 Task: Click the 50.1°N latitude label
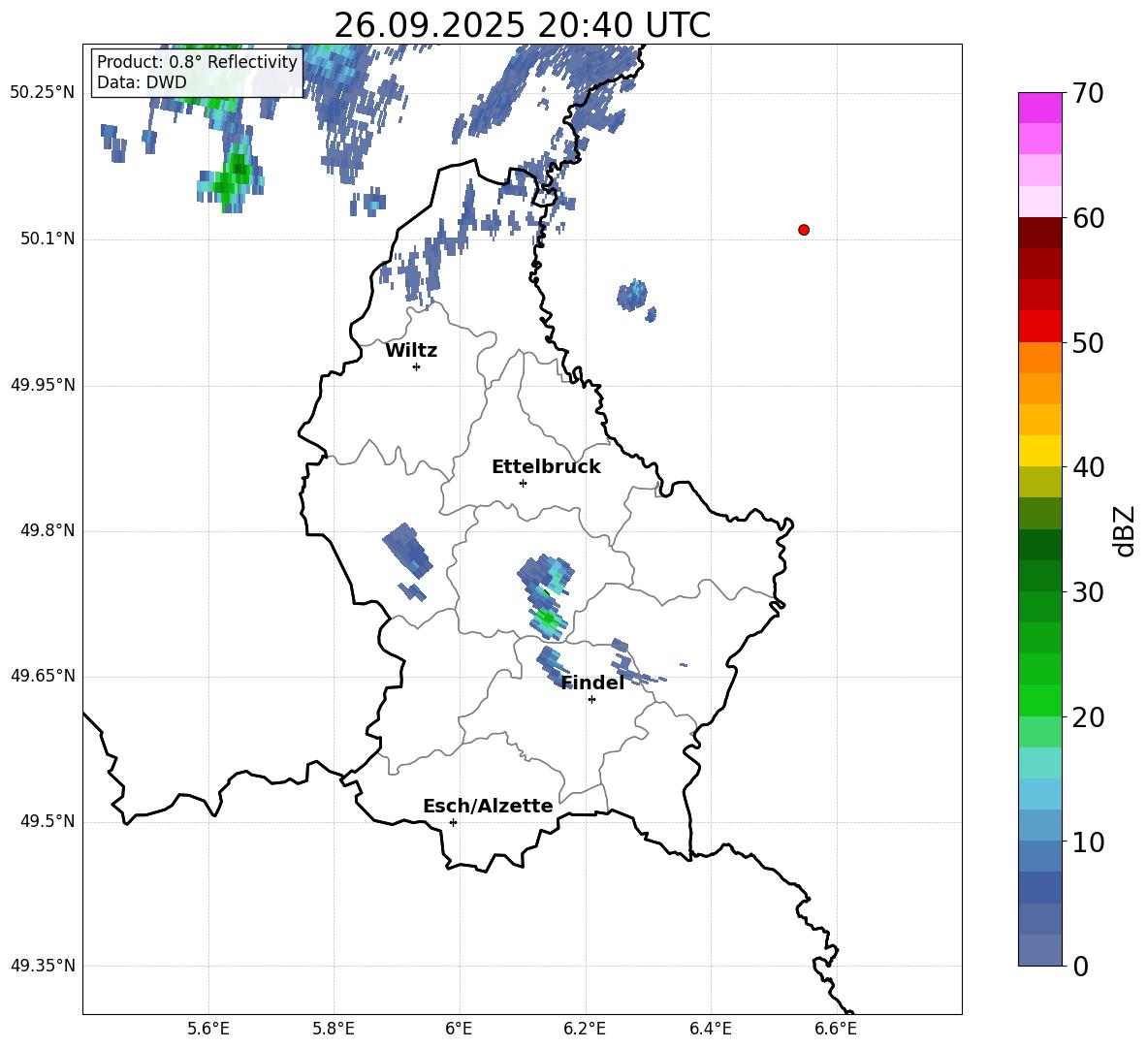pos(48,238)
